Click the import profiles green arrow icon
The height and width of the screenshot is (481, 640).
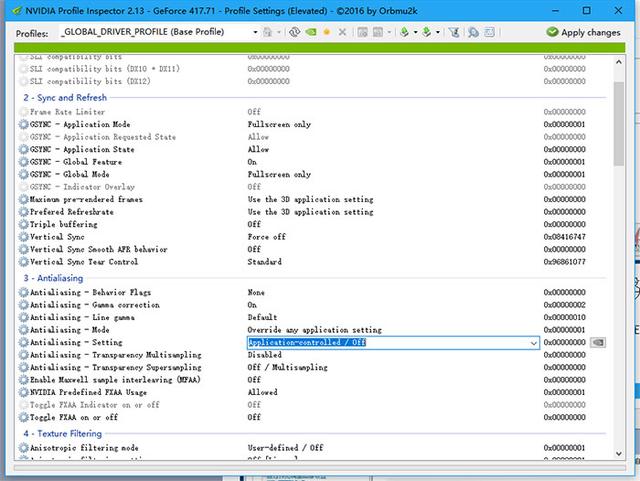click(427, 32)
